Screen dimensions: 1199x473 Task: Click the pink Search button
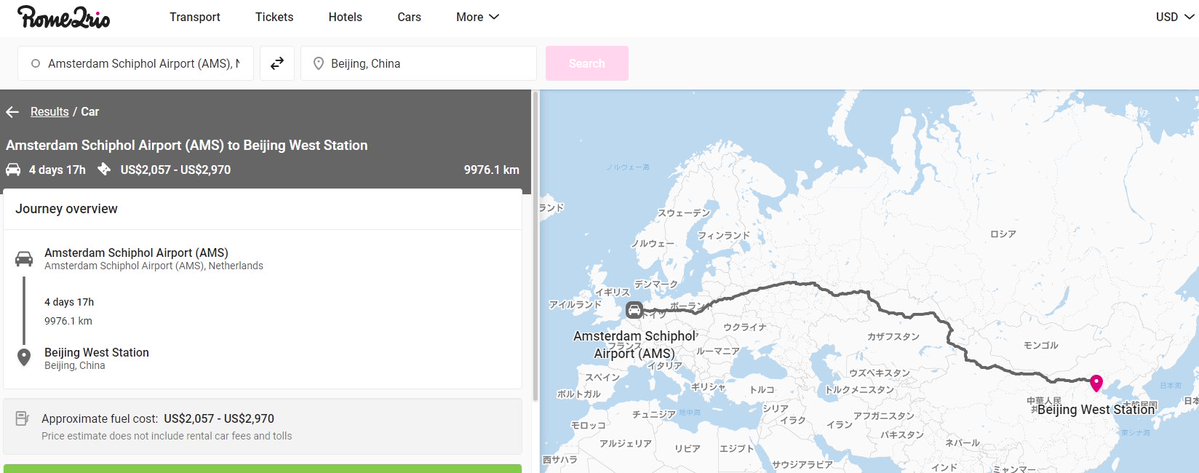coord(587,63)
